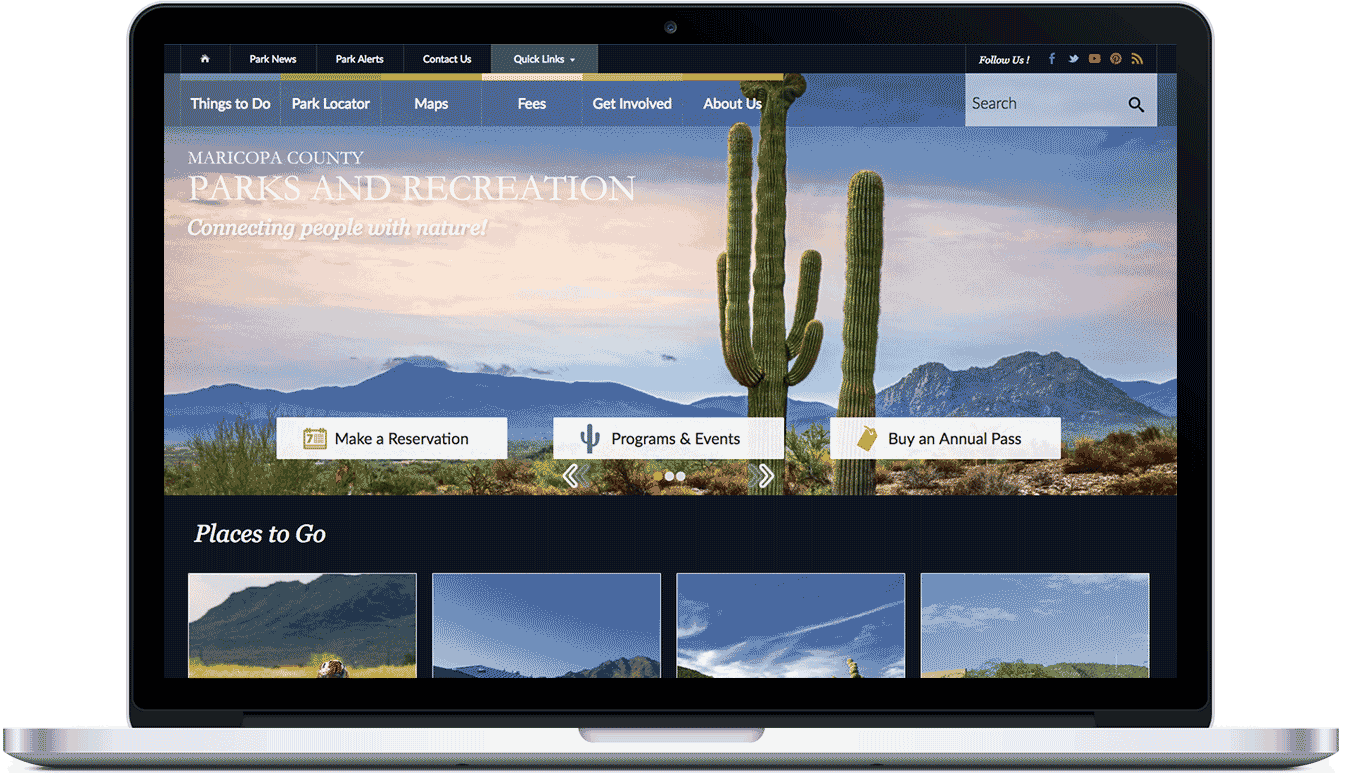Select the third carousel dot

click(x=681, y=477)
